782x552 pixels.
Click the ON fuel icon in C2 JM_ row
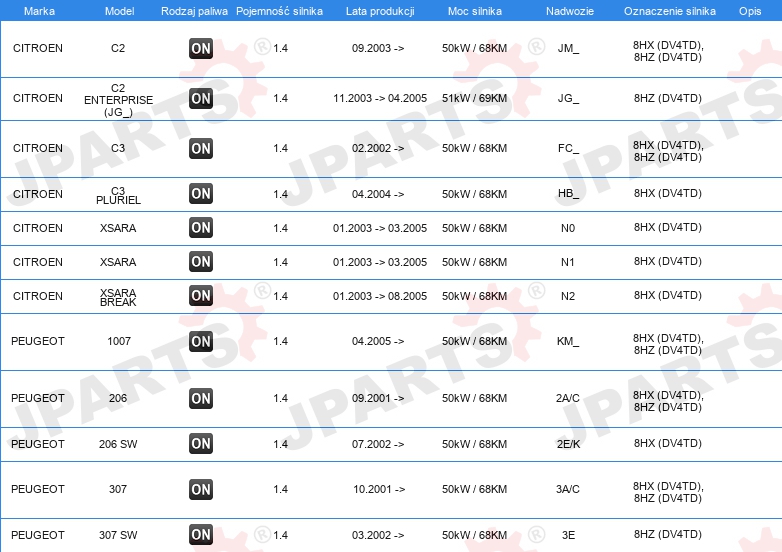coord(201,48)
